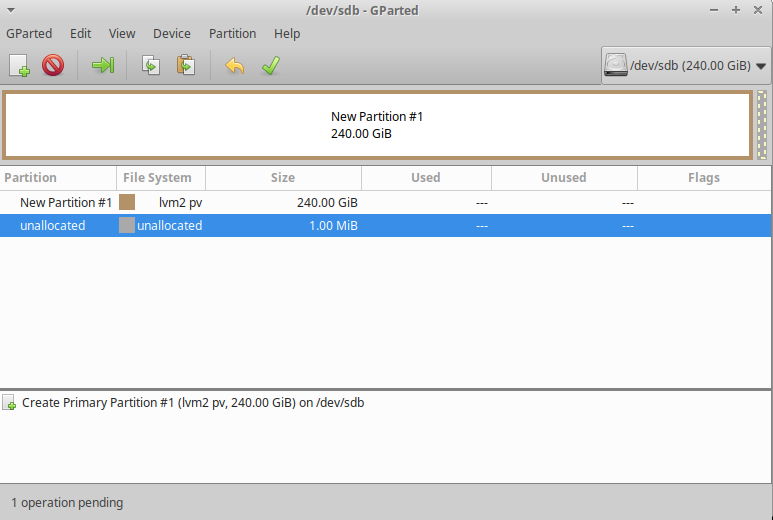Click the Paste partition clipboard icon

click(186, 65)
